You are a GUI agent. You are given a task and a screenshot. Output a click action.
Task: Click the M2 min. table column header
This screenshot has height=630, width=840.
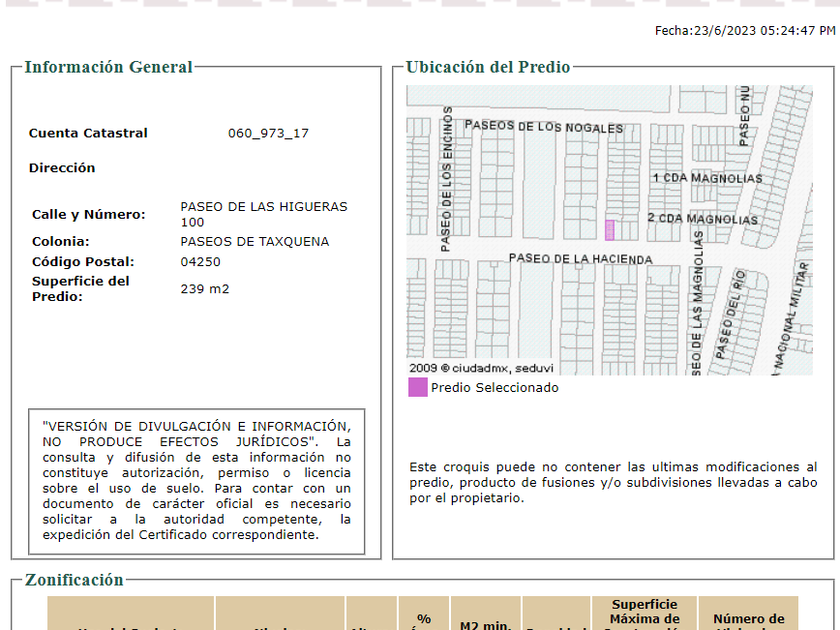tap(484, 624)
